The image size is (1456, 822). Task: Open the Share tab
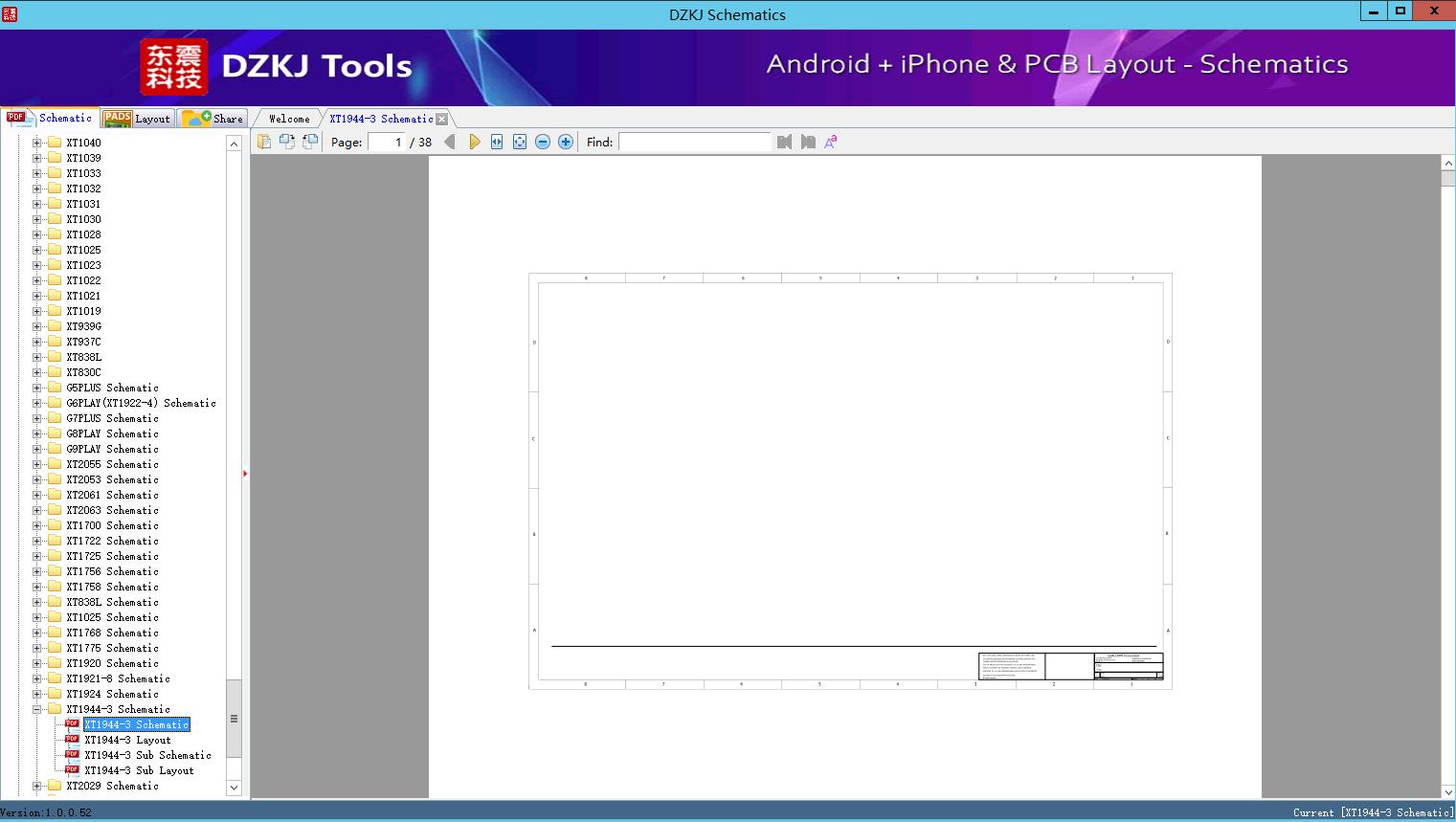213,119
